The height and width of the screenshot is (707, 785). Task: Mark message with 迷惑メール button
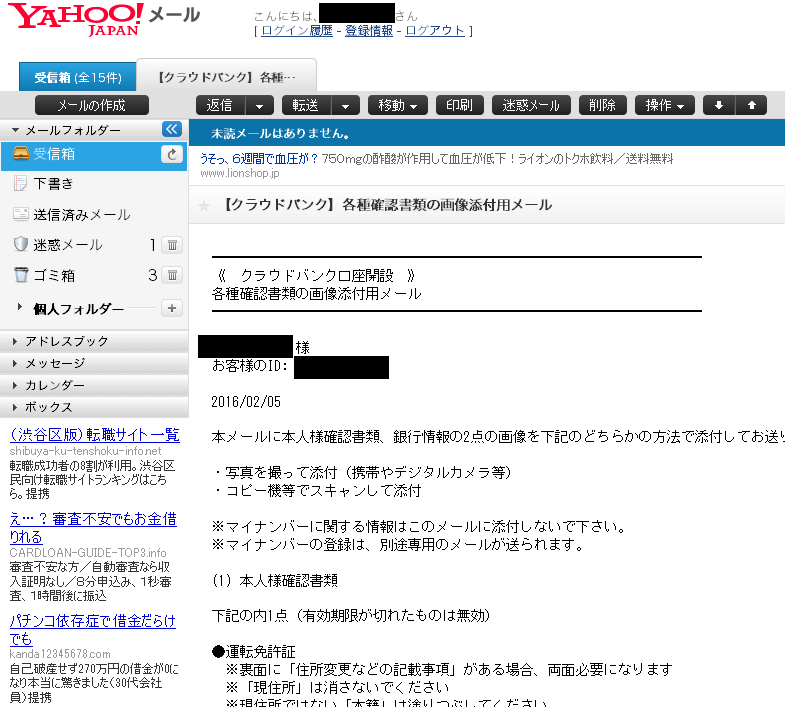pos(531,105)
